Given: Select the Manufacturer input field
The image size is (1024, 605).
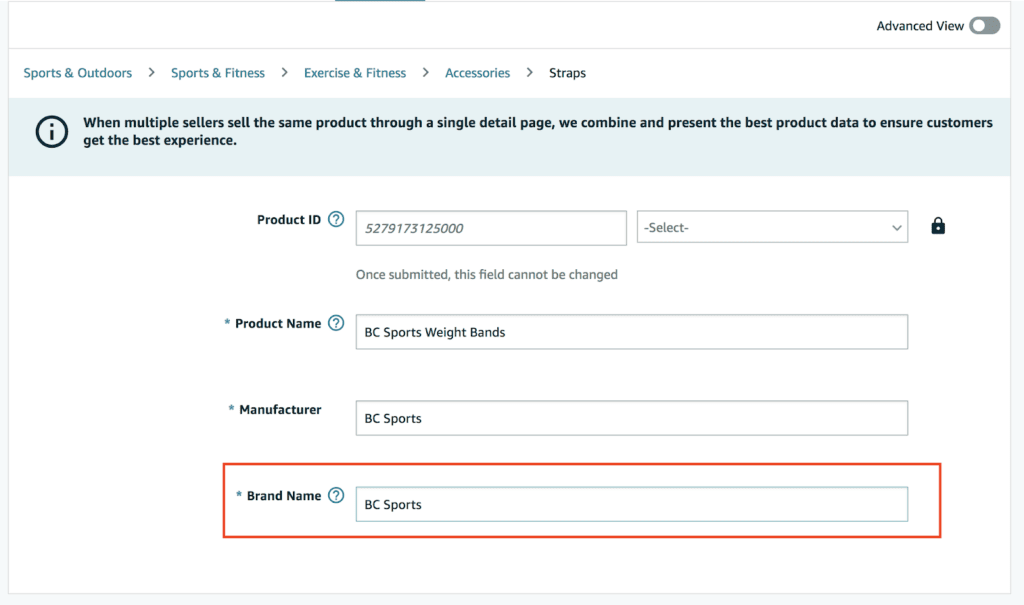Looking at the screenshot, I should coord(631,418).
